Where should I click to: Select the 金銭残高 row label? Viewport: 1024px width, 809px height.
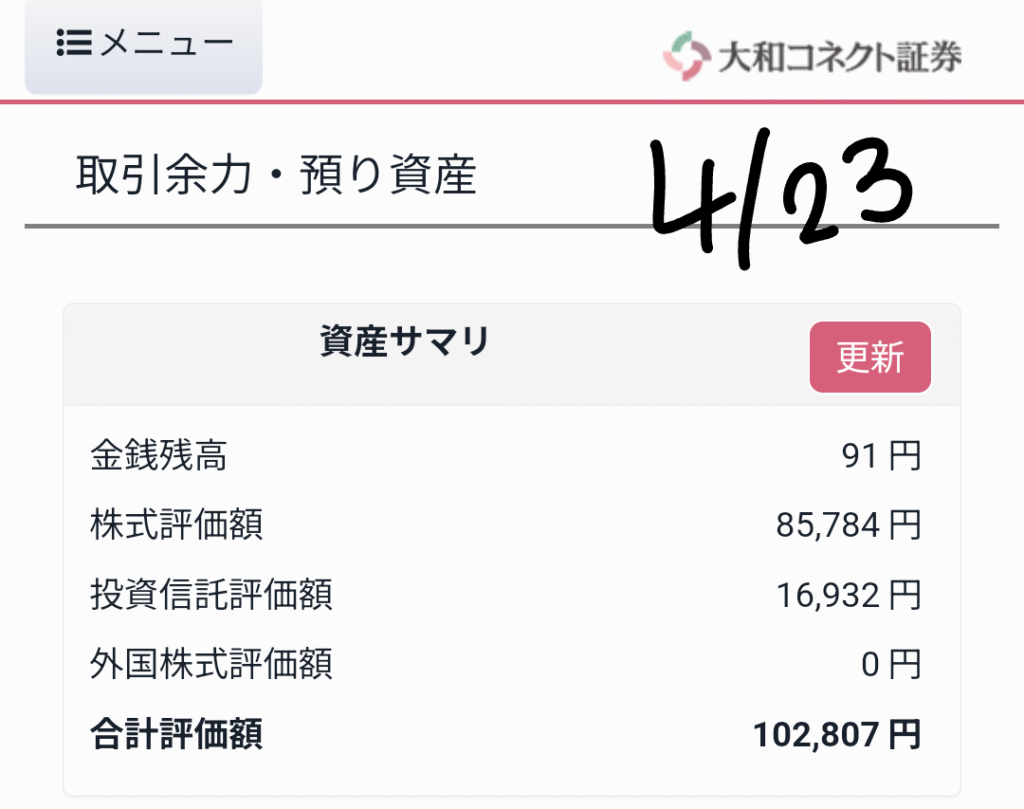pyautogui.click(x=159, y=455)
